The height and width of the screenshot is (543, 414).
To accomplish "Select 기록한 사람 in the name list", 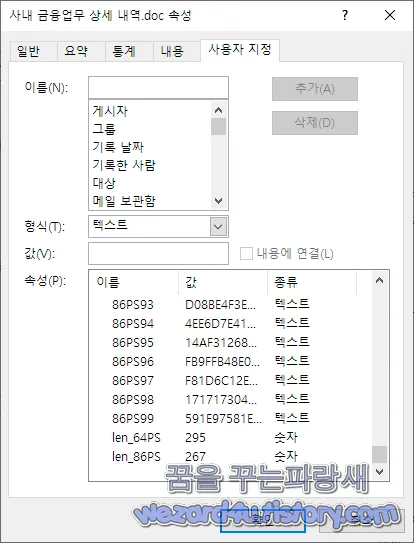I will click(150, 165).
